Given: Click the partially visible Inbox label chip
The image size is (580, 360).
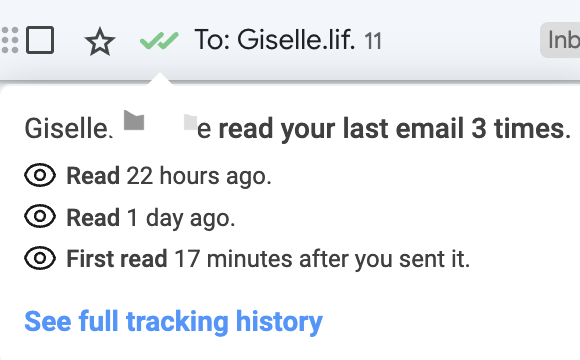Looking at the screenshot, I should [560, 40].
